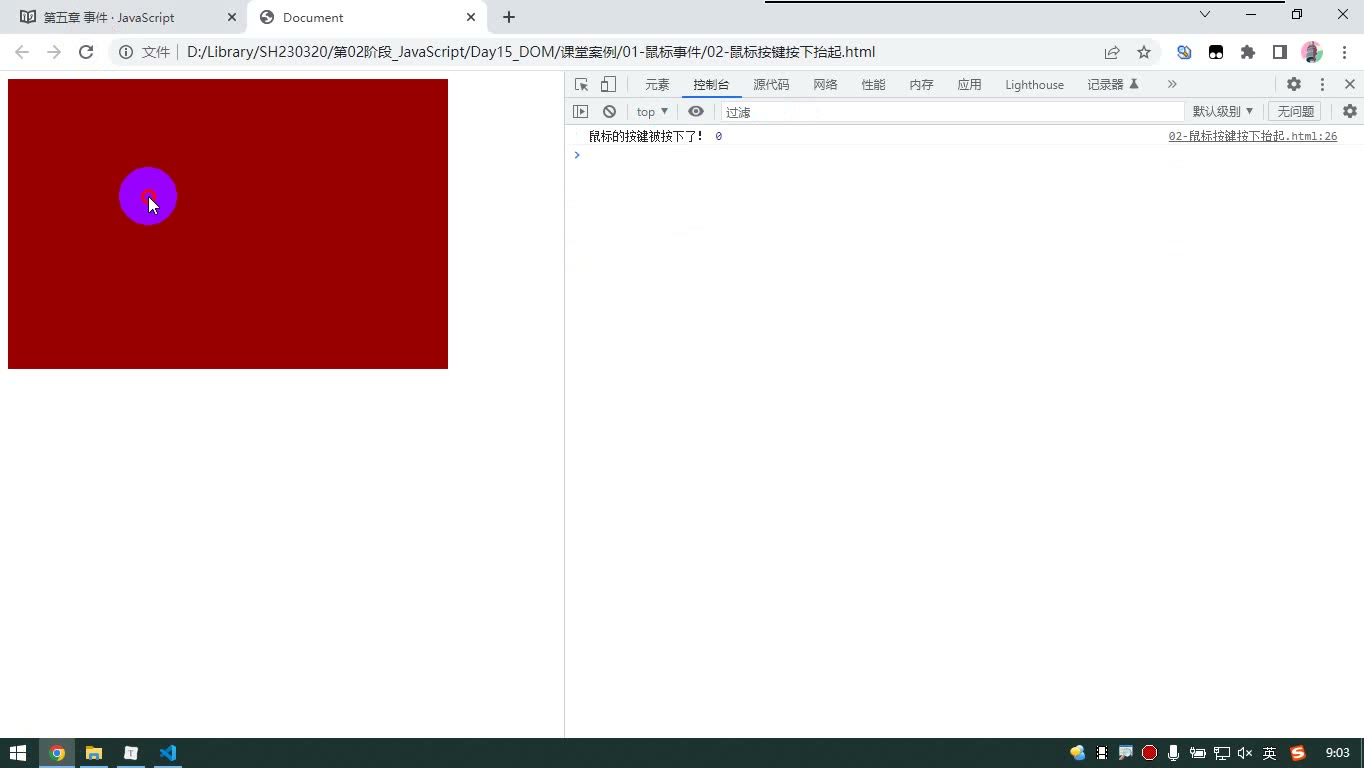Image resolution: width=1364 pixels, height=768 pixels.
Task: Open DevTools settings gear
Action: click(x=1294, y=85)
